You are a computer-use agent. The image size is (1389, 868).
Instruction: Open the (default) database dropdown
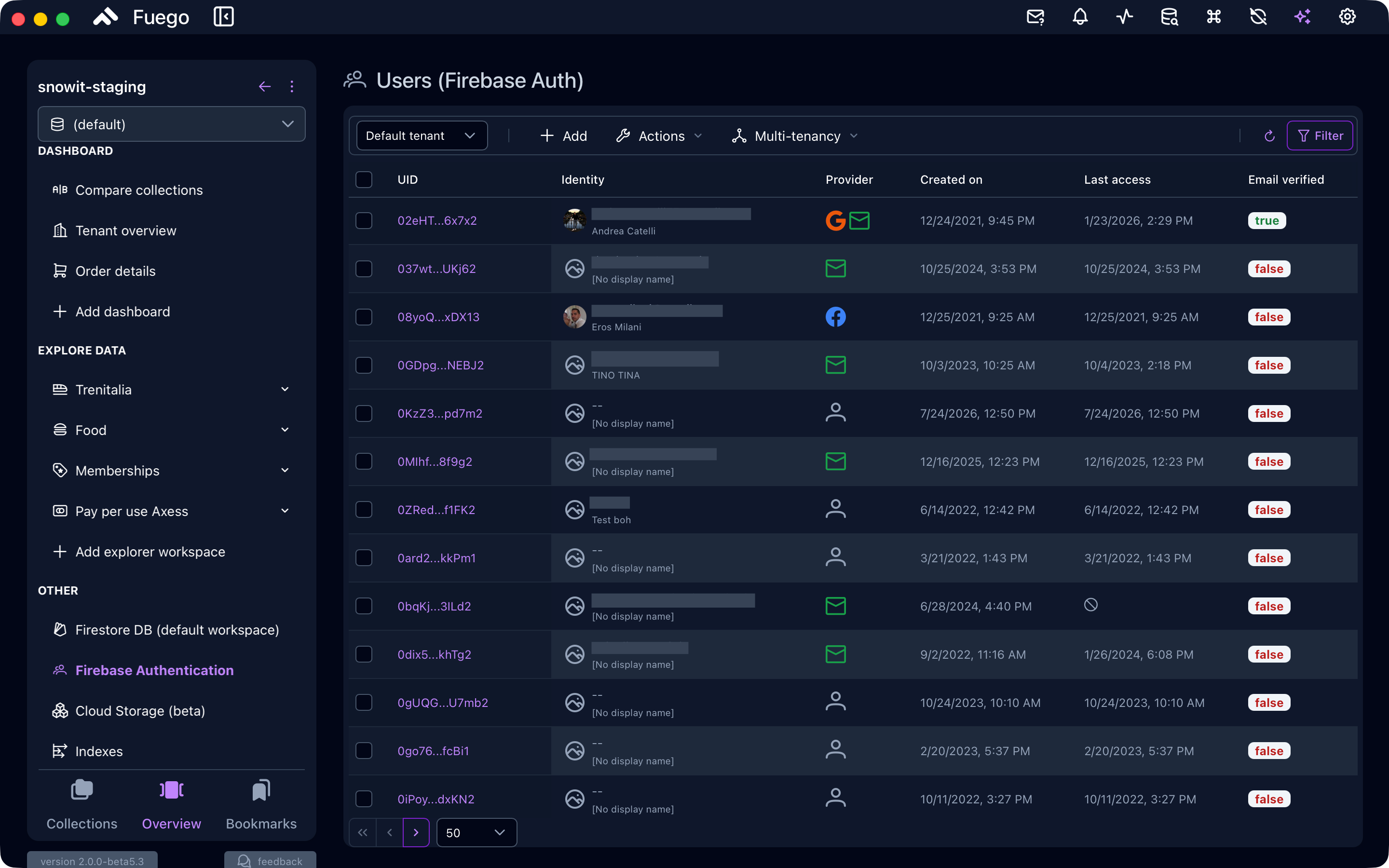(x=172, y=124)
